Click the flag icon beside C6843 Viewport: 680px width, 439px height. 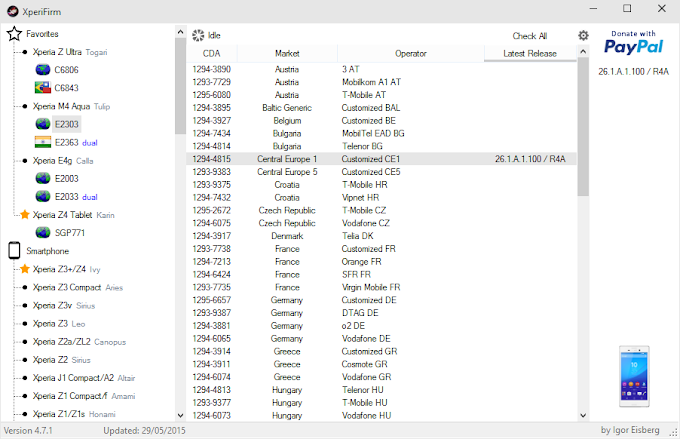42,88
